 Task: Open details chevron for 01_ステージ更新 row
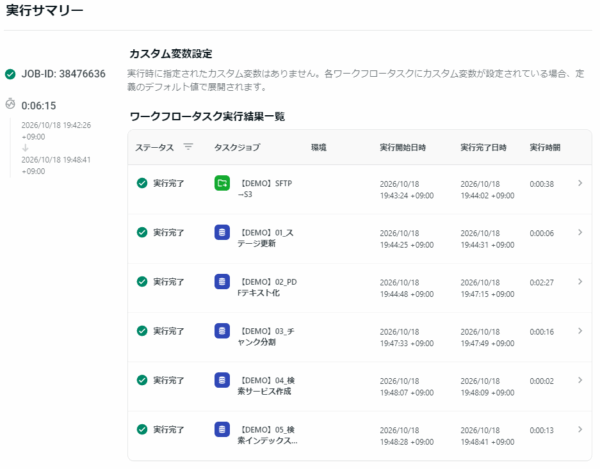[580, 232]
